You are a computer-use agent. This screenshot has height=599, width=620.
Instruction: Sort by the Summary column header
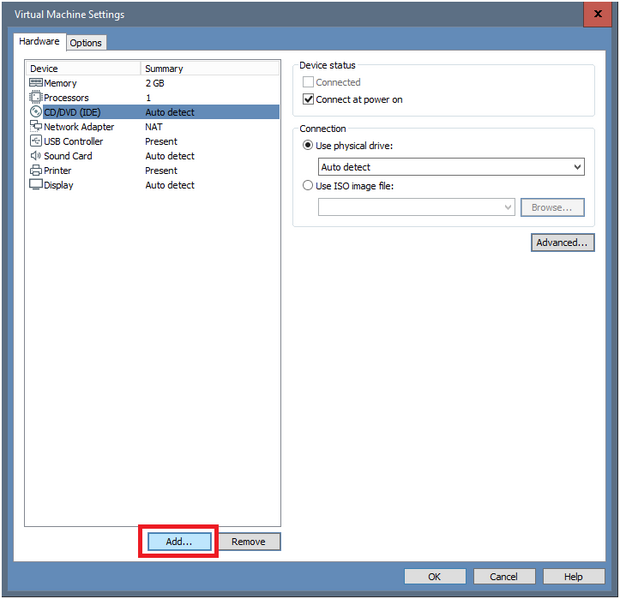(210, 69)
